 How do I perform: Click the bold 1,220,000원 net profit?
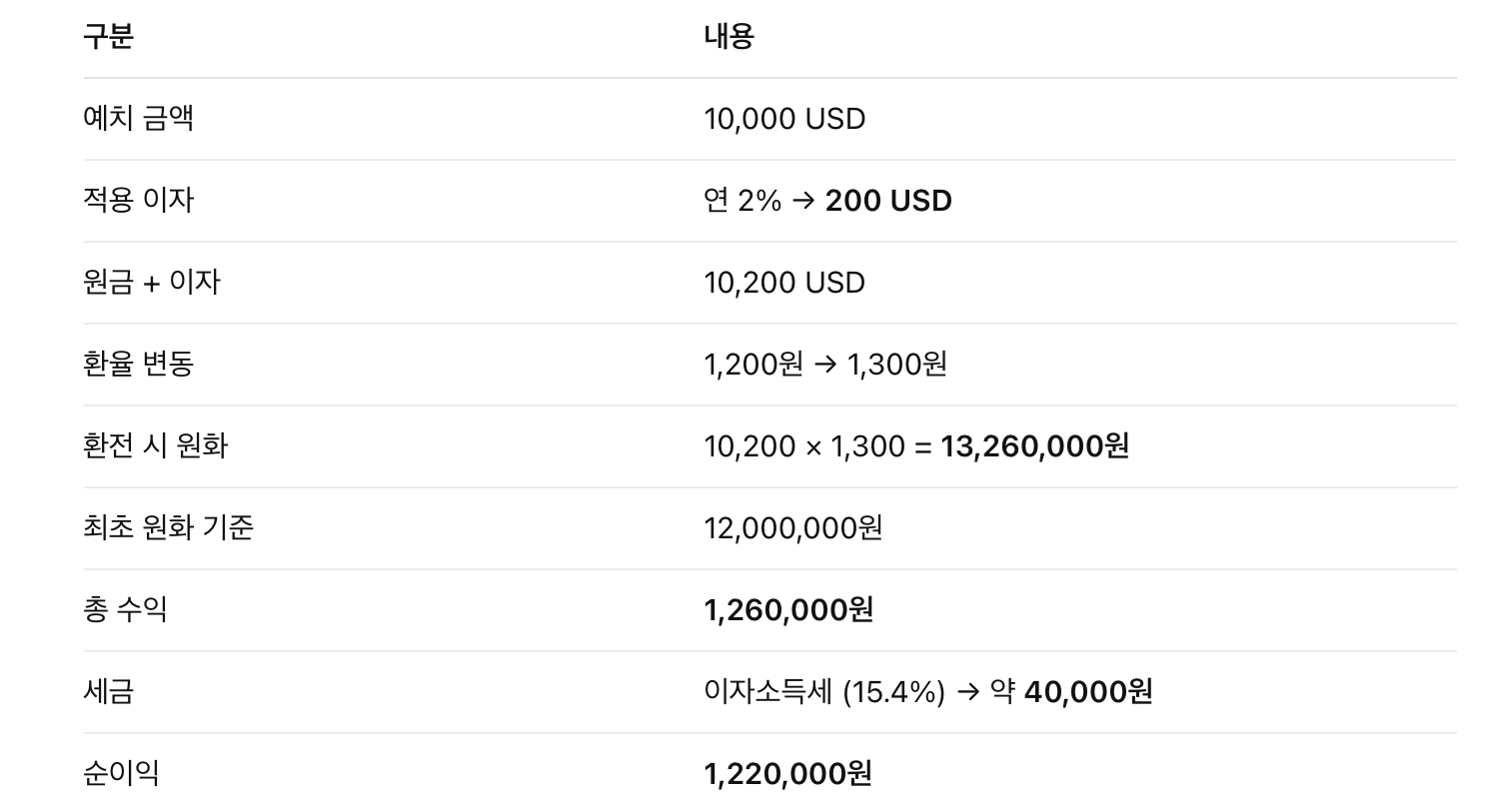787,774
